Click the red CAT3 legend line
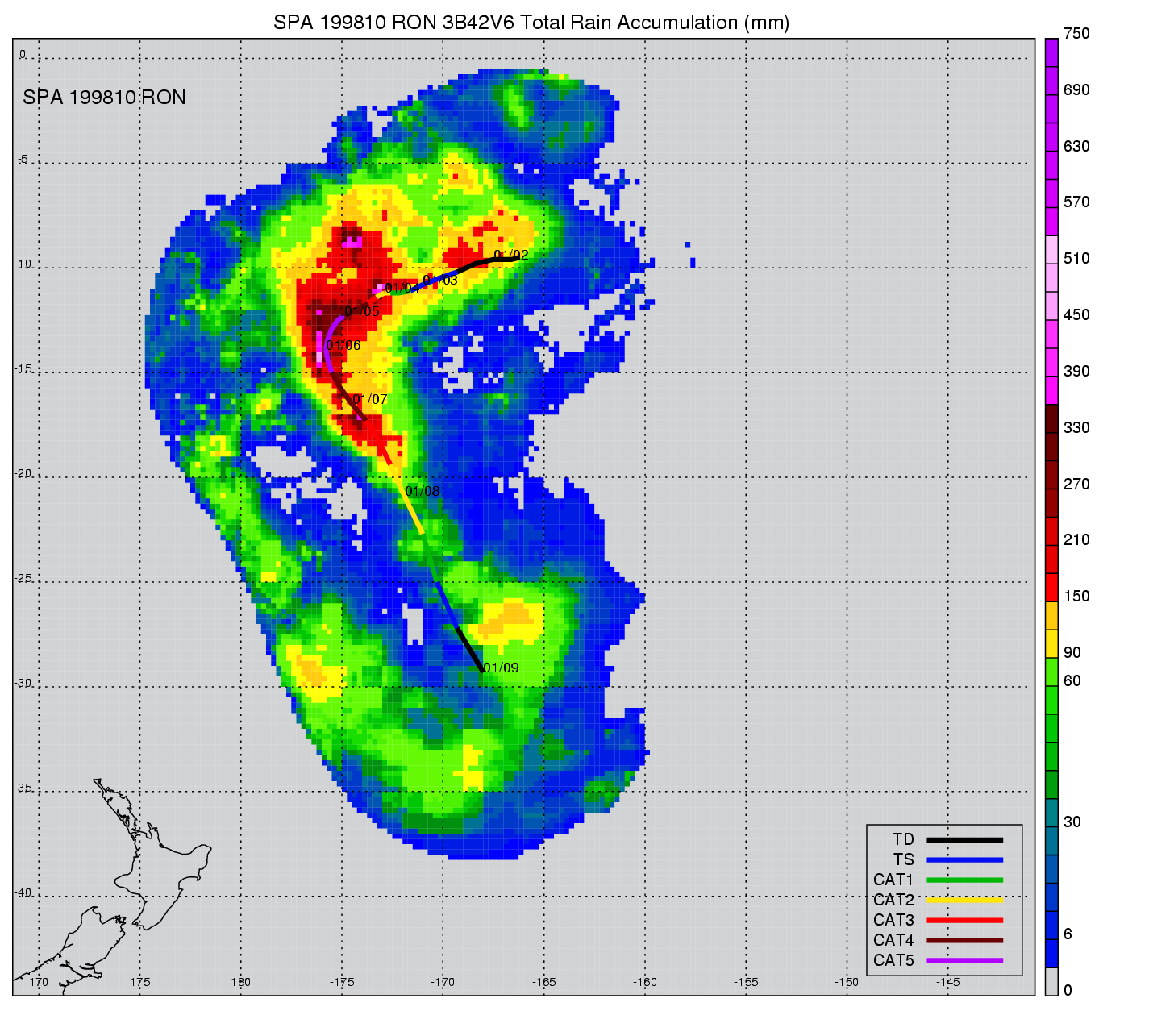 point(964,920)
